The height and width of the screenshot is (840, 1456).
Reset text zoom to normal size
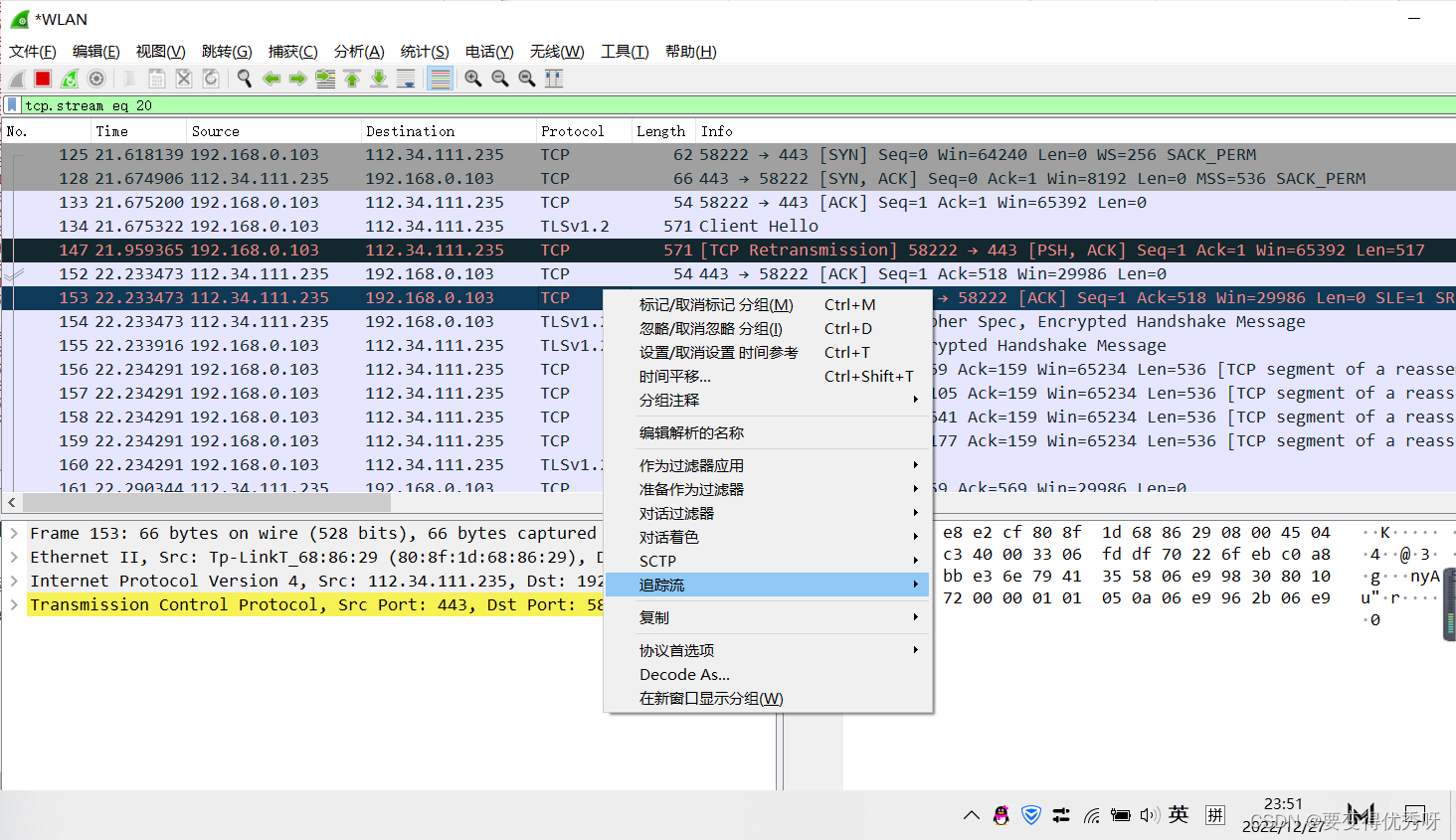tap(527, 79)
